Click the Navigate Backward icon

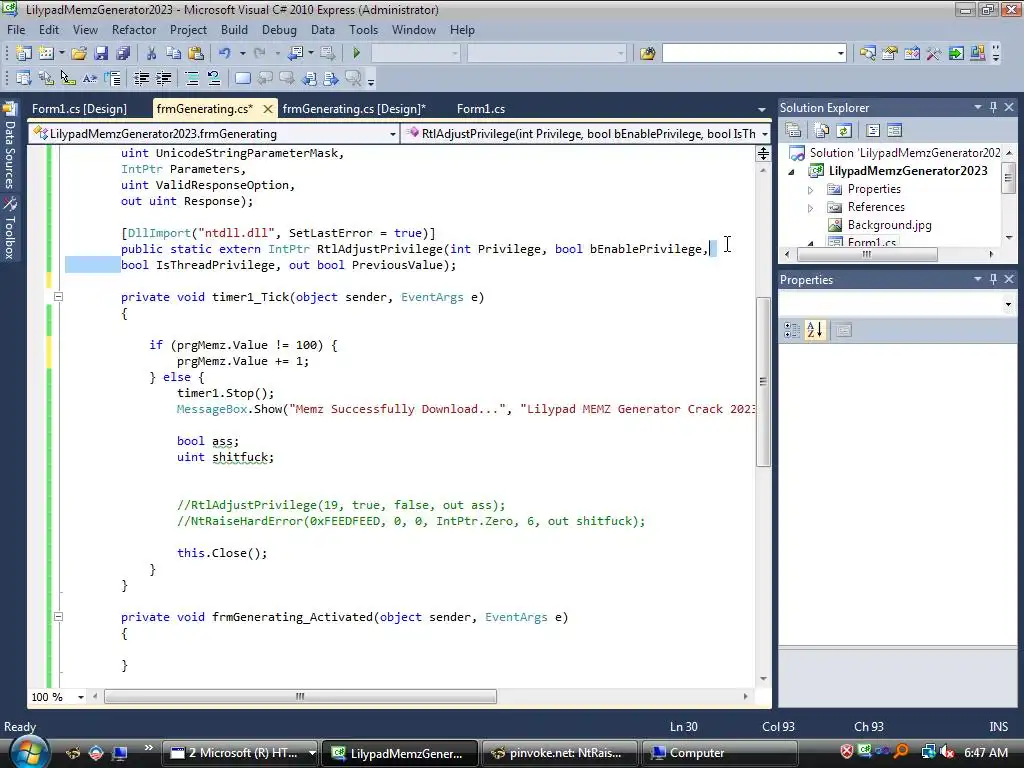[x=296, y=53]
